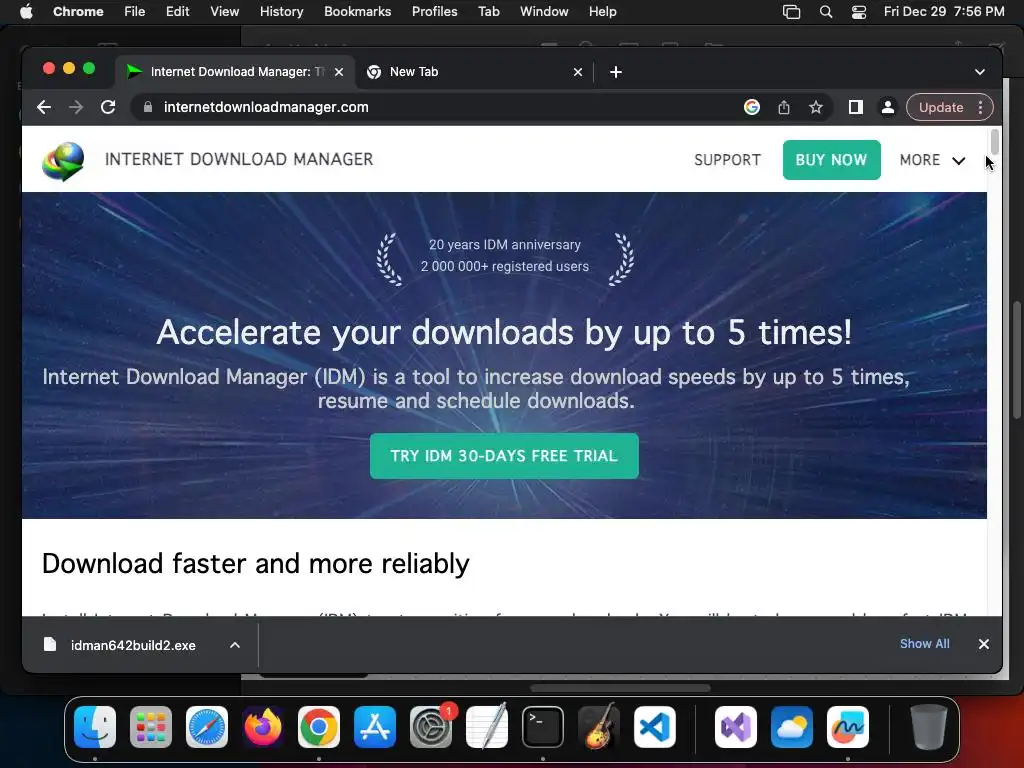The width and height of the screenshot is (1024, 768).
Task: Open Launchpad from the Dock
Action: coord(151,727)
